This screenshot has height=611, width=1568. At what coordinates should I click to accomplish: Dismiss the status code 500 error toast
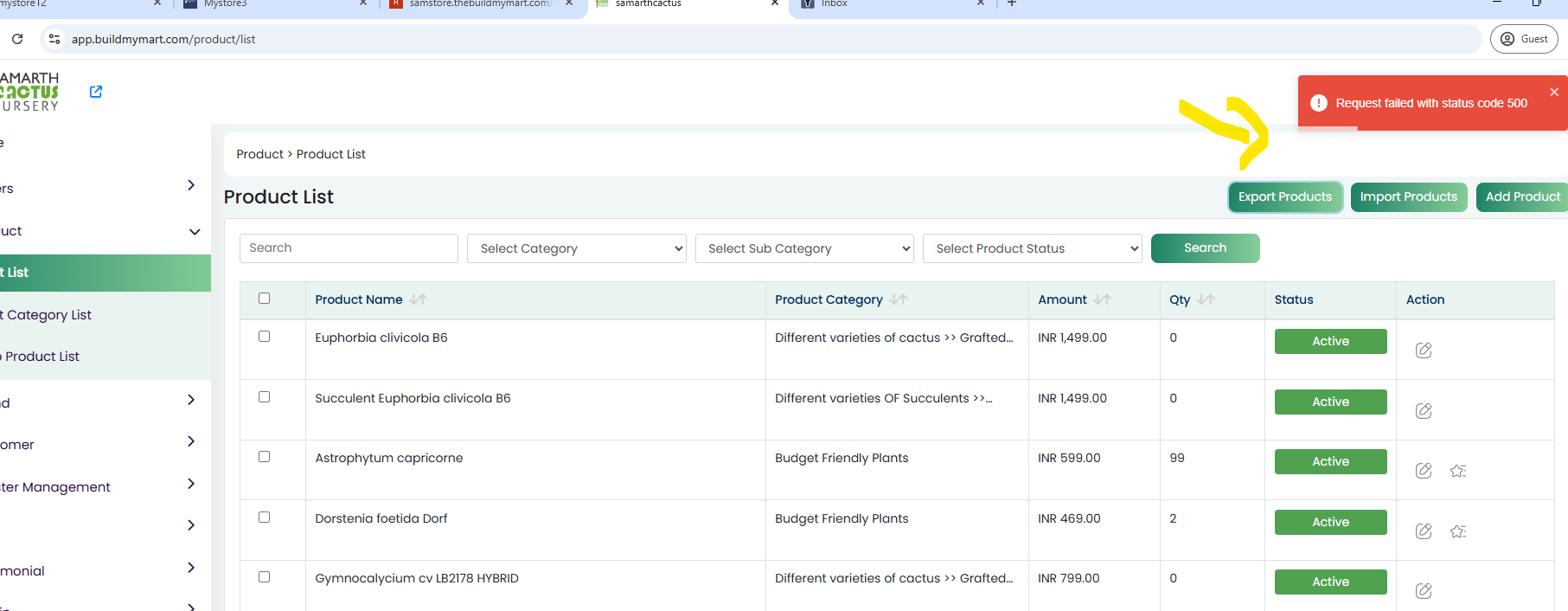click(1554, 92)
